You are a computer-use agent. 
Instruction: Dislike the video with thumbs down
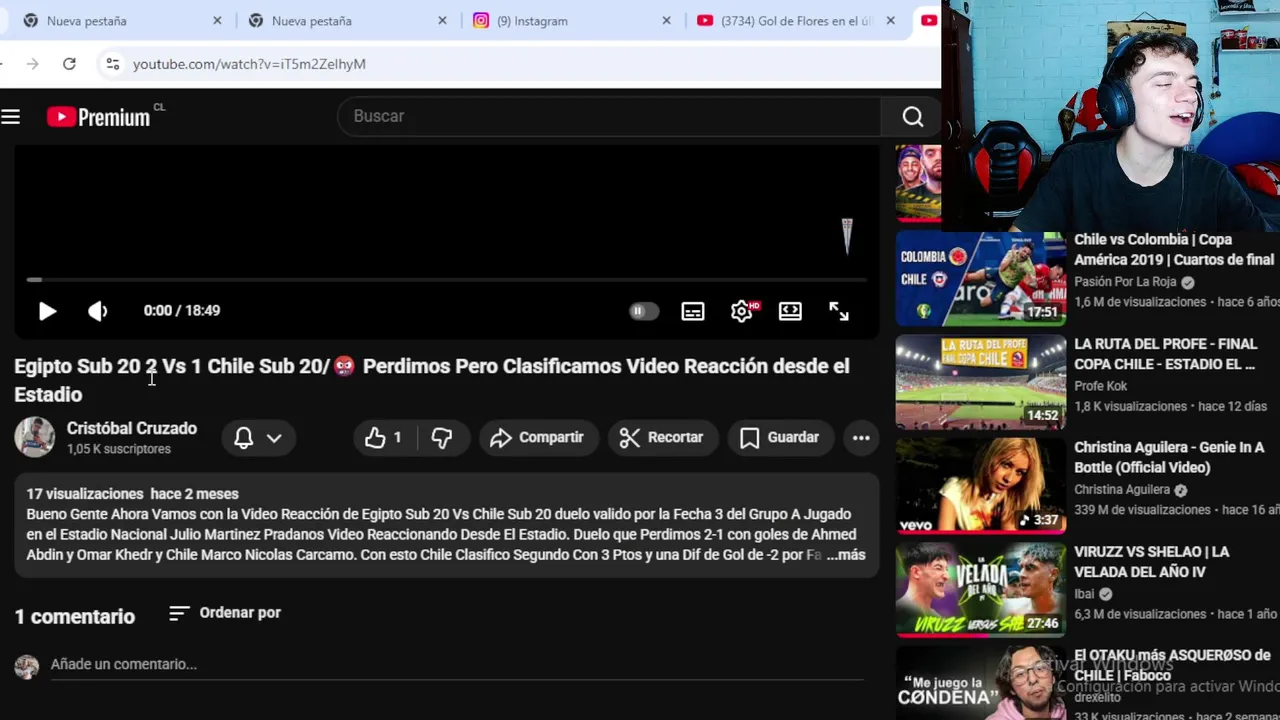click(x=442, y=438)
